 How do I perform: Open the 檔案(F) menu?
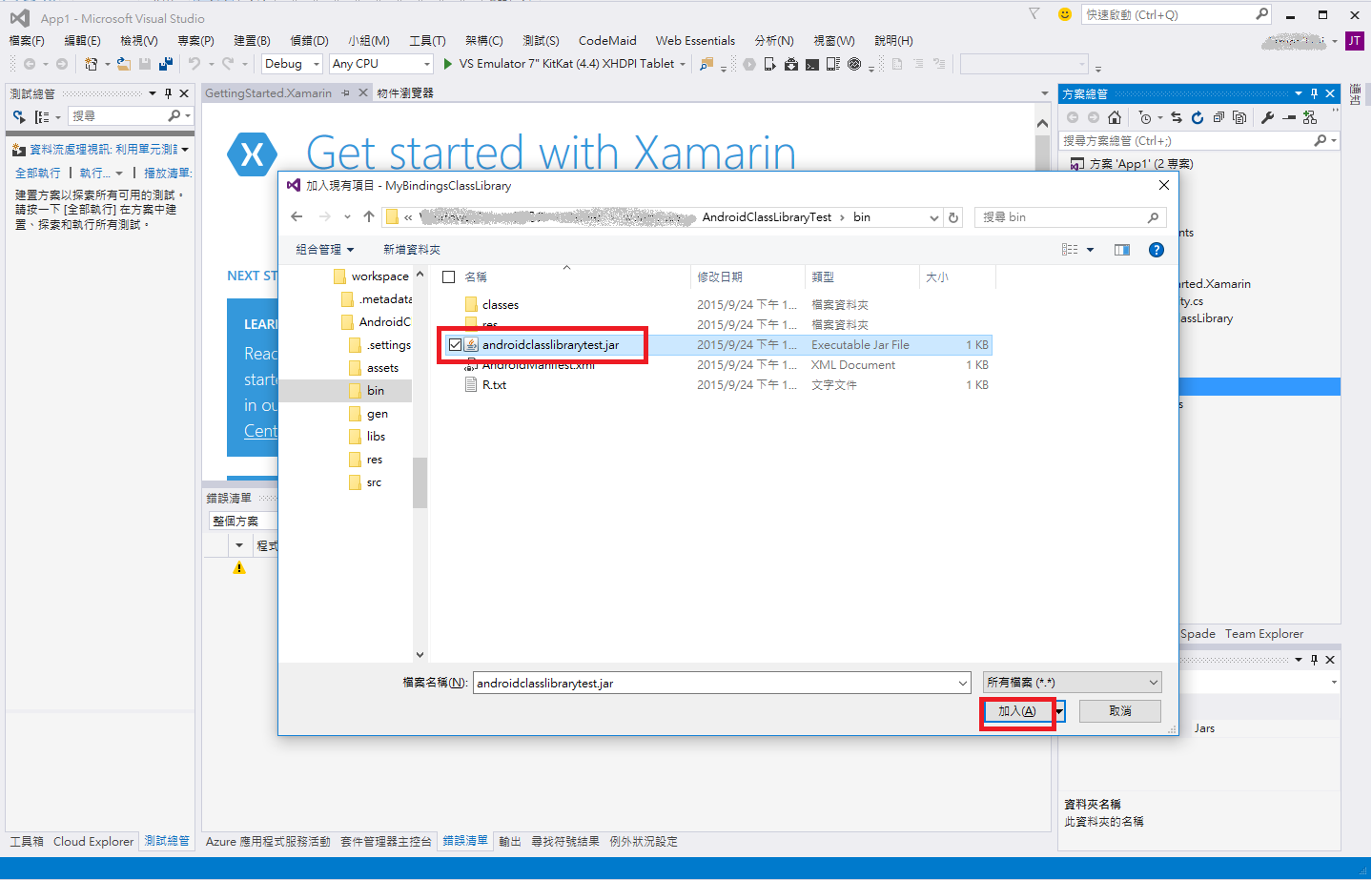tap(27, 40)
